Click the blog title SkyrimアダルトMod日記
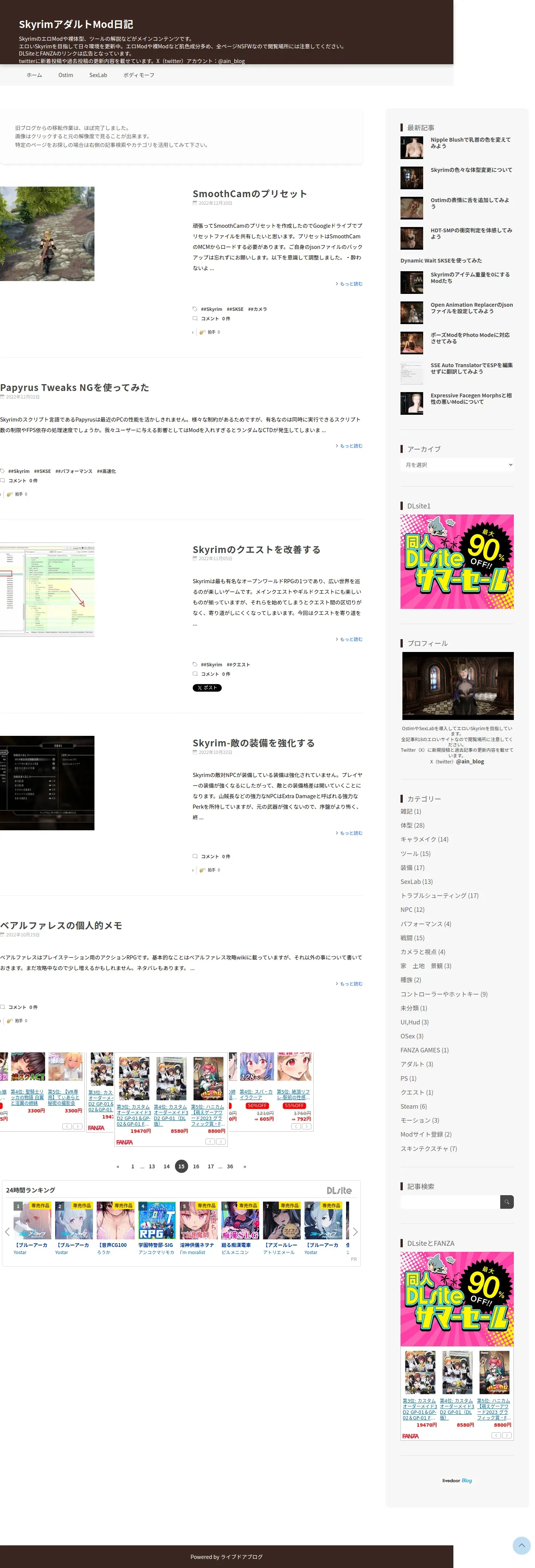Screen dimensions: 535x1568 (x=76, y=24)
